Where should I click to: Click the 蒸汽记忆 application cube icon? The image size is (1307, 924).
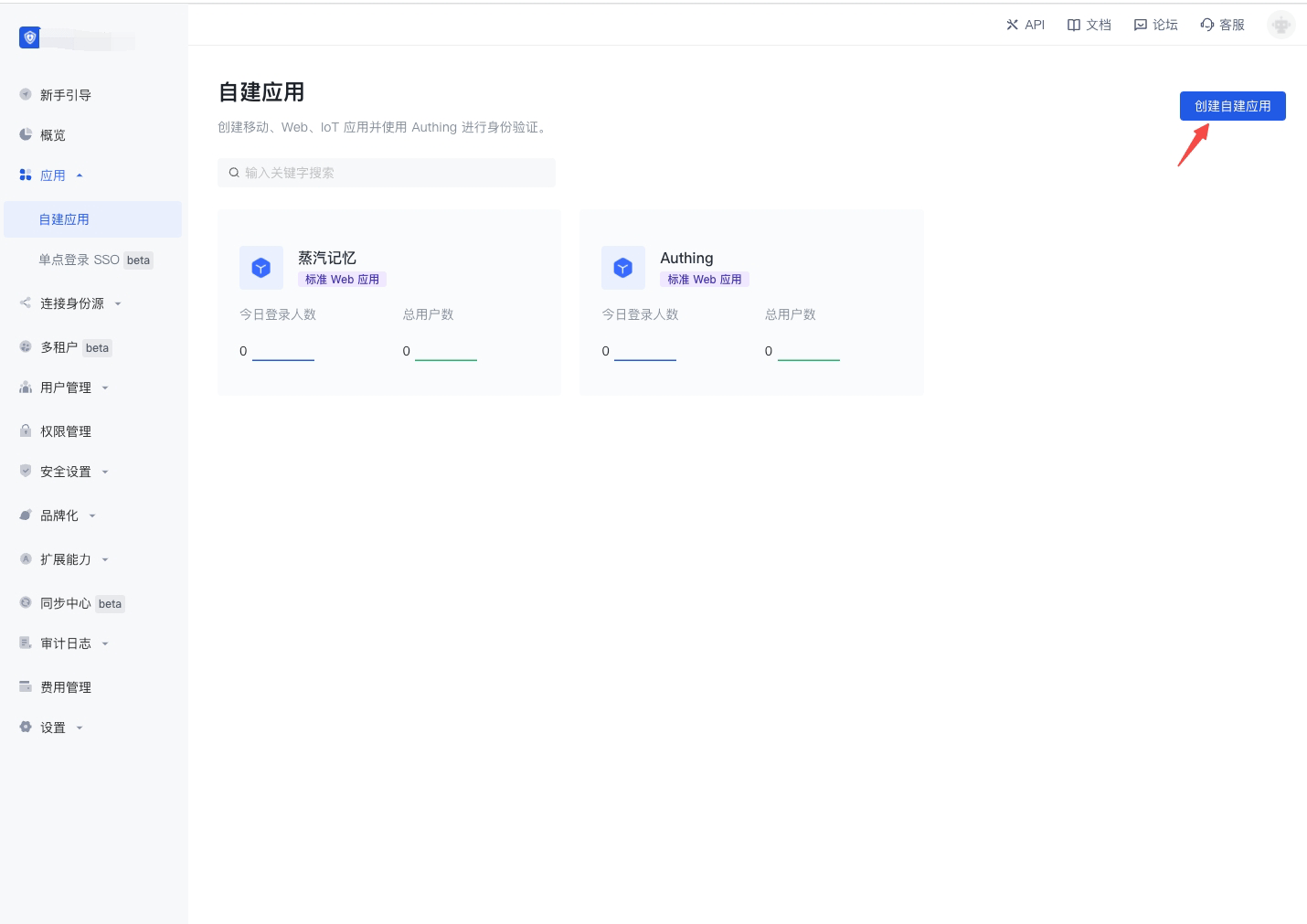[260, 267]
